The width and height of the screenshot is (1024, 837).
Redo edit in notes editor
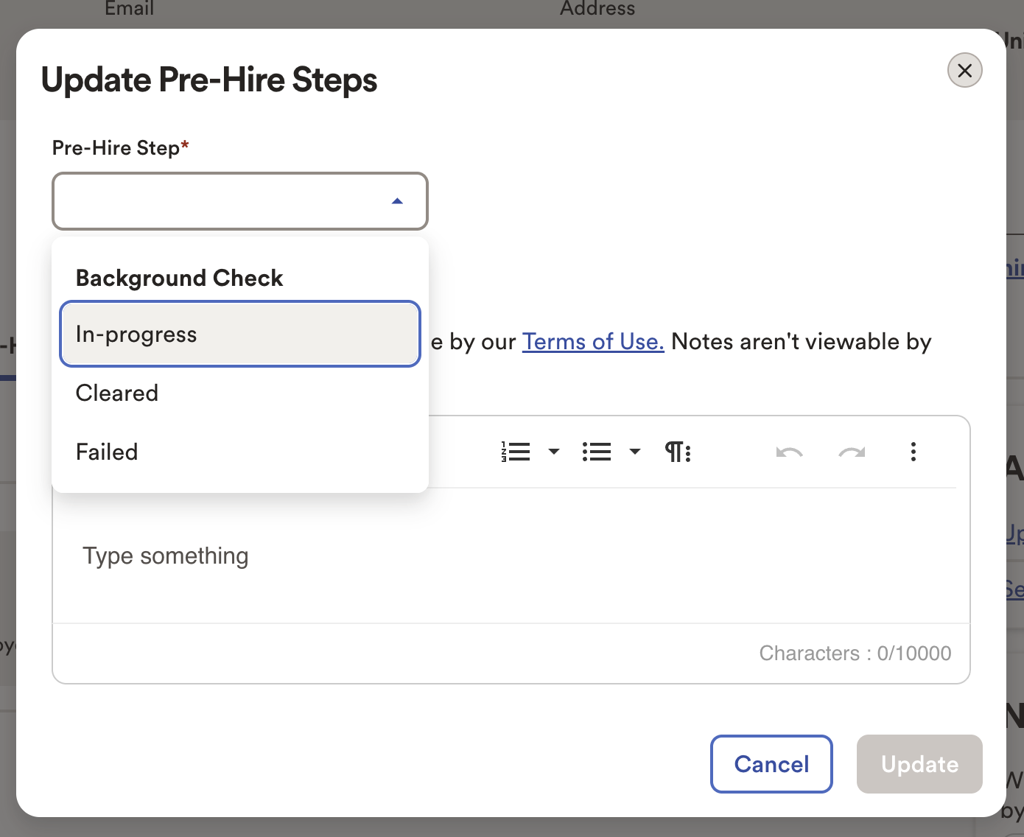pos(852,452)
